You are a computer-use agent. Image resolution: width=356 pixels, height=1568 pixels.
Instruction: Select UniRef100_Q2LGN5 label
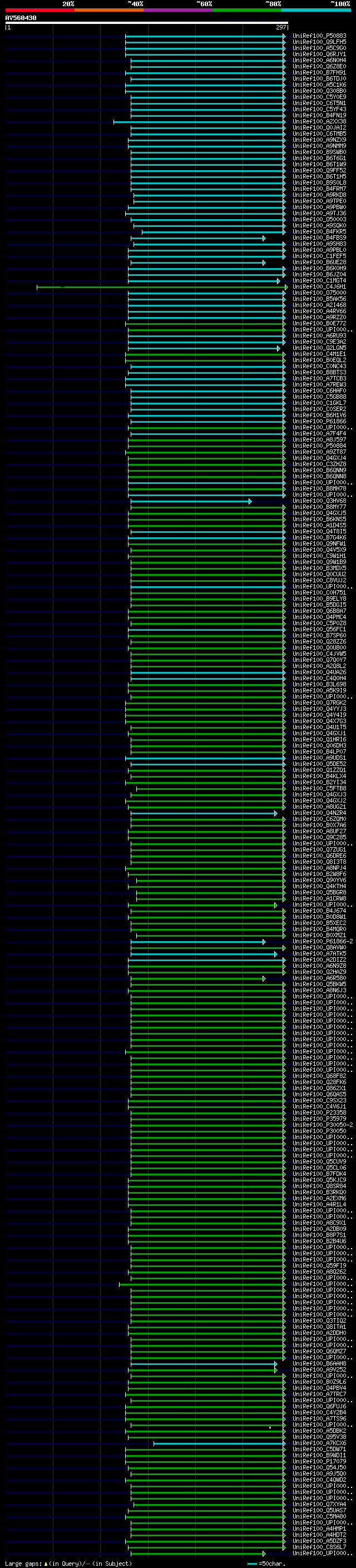319,348
